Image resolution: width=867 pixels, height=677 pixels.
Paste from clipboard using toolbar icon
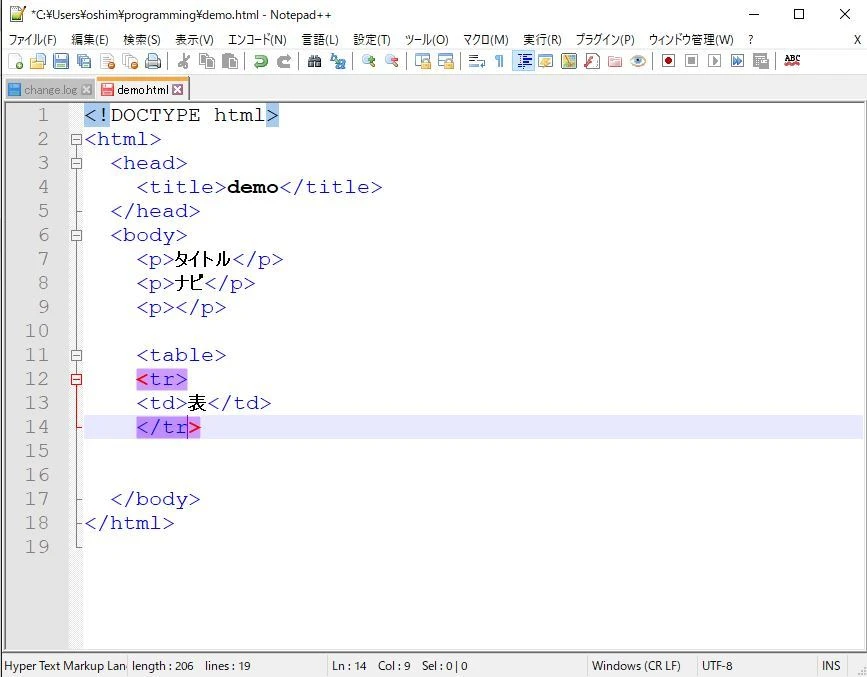click(229, 61)
